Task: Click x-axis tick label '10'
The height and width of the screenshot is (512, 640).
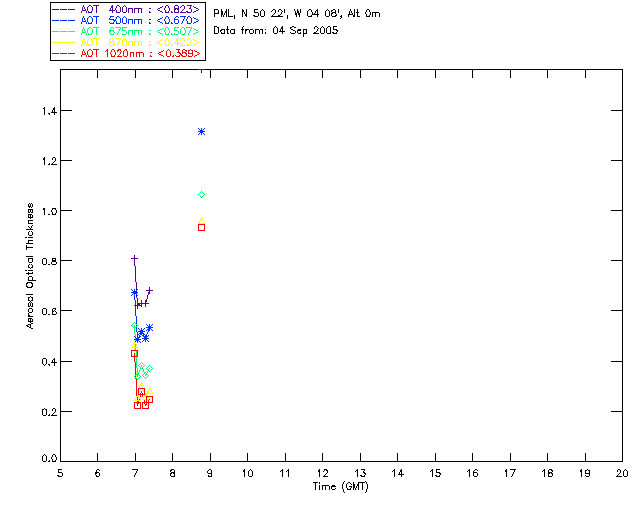Action: click(x=247, y=474)
